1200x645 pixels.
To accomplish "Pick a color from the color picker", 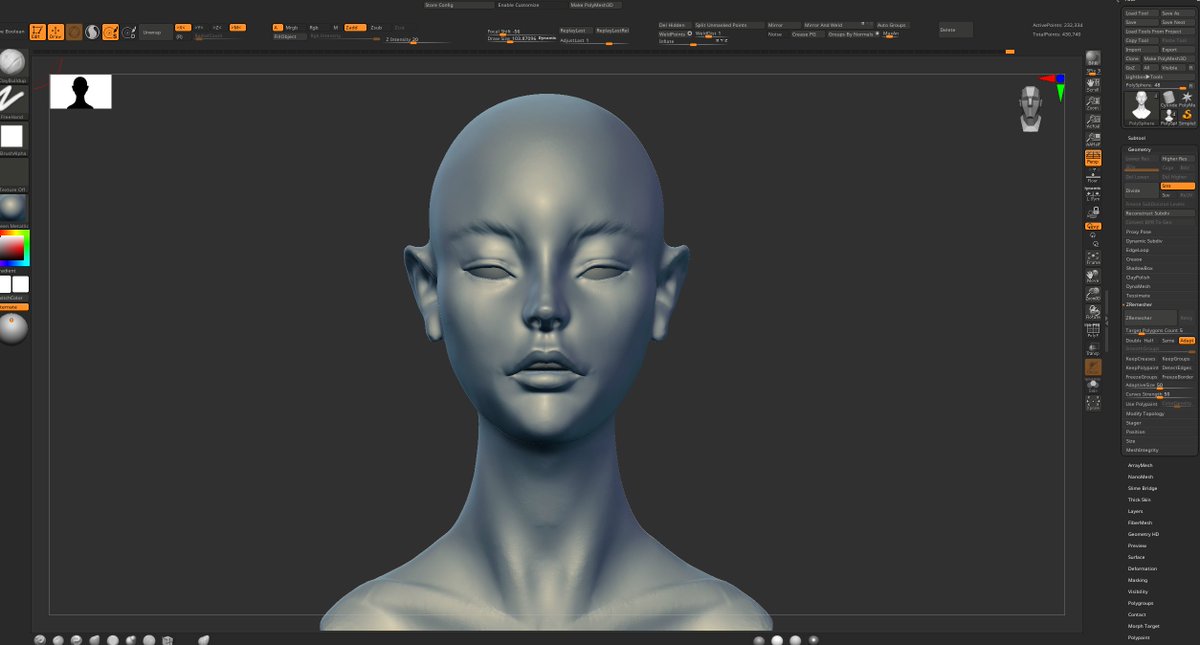I will [12, 248].
